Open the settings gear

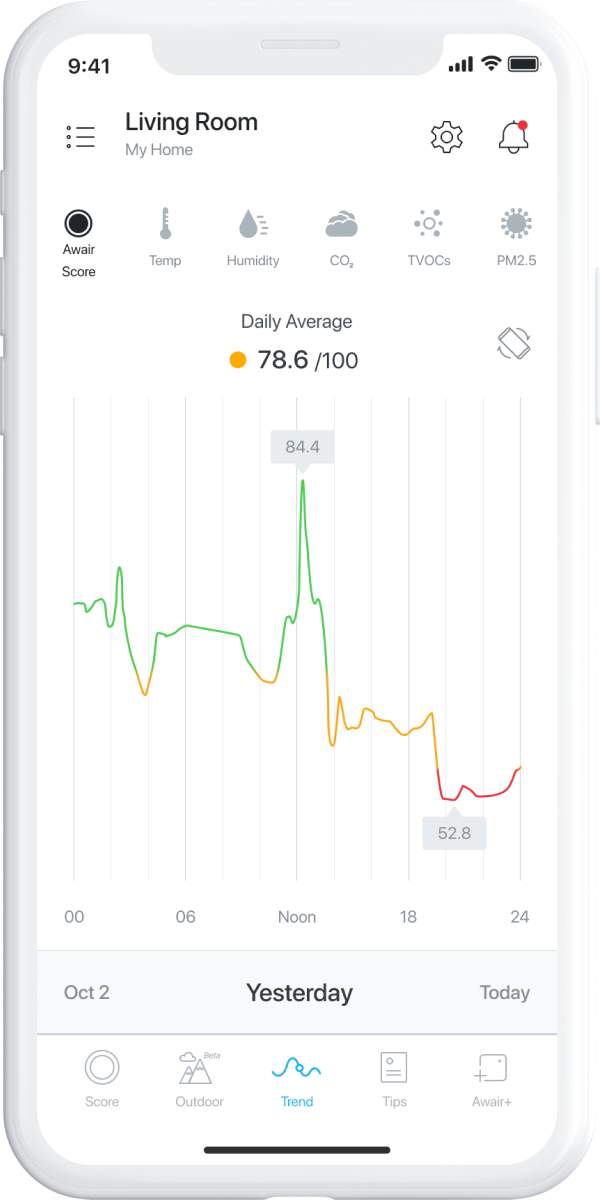click(446, 137)
